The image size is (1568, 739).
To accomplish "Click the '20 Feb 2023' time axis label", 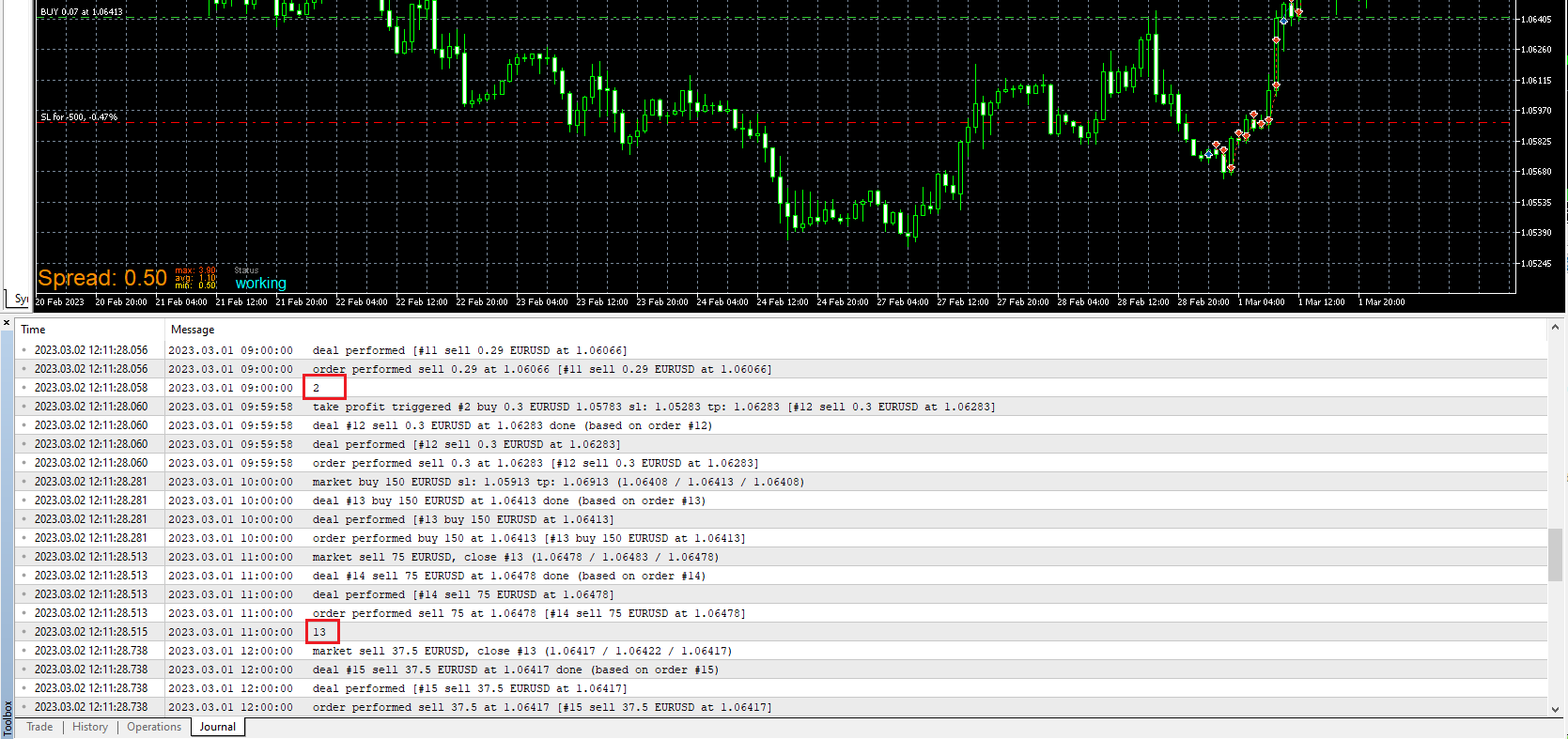I will [60, 302].
